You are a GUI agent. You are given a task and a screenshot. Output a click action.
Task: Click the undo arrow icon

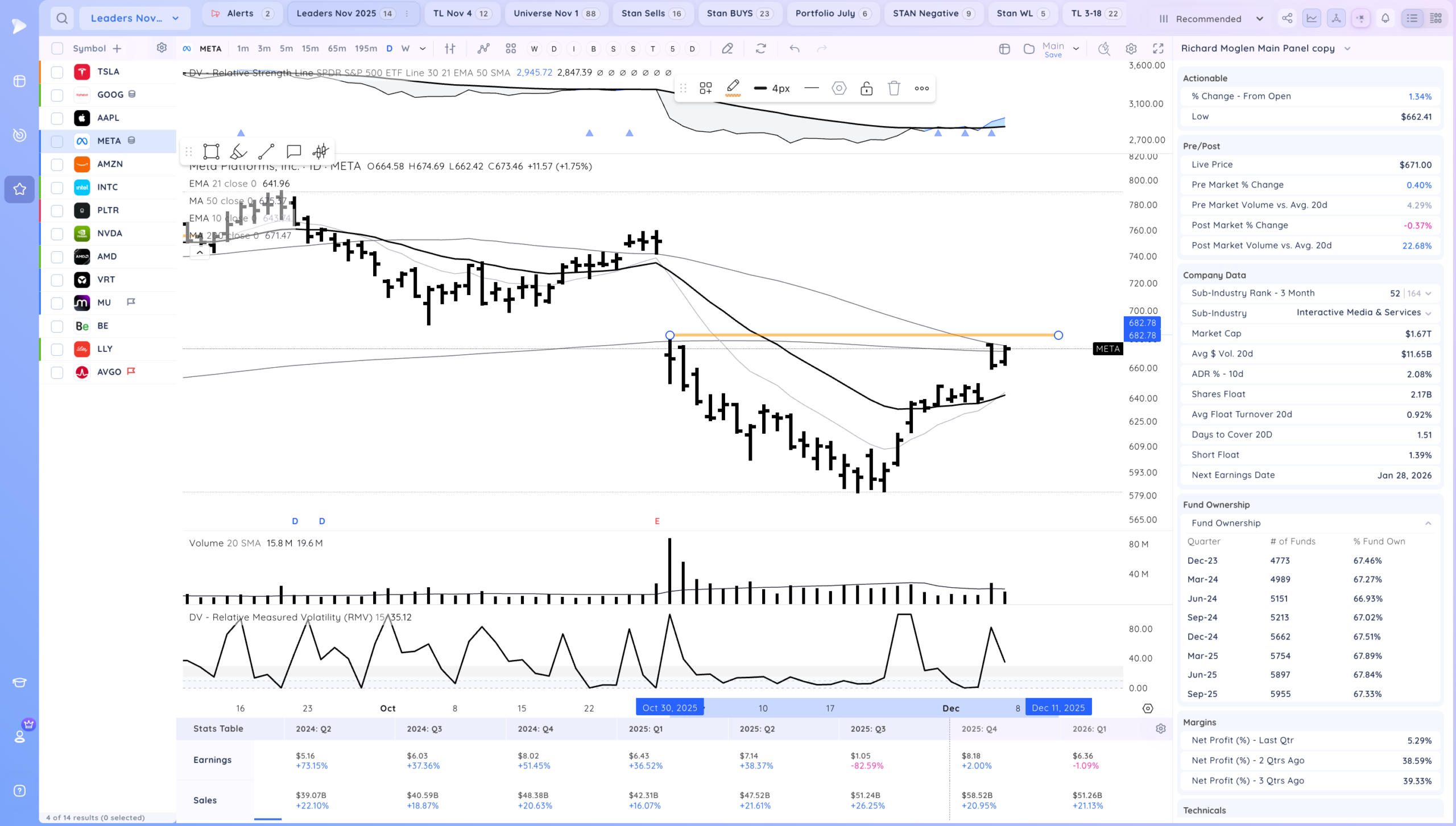pyautogui.click(x=794, y=48)
